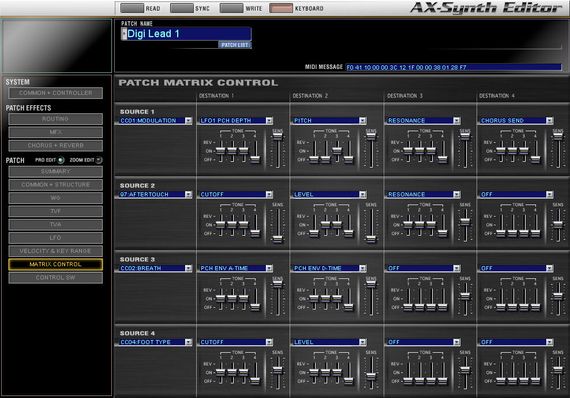Open the TVF page
This screenshot has height=398, width=570.
point(56,211)
